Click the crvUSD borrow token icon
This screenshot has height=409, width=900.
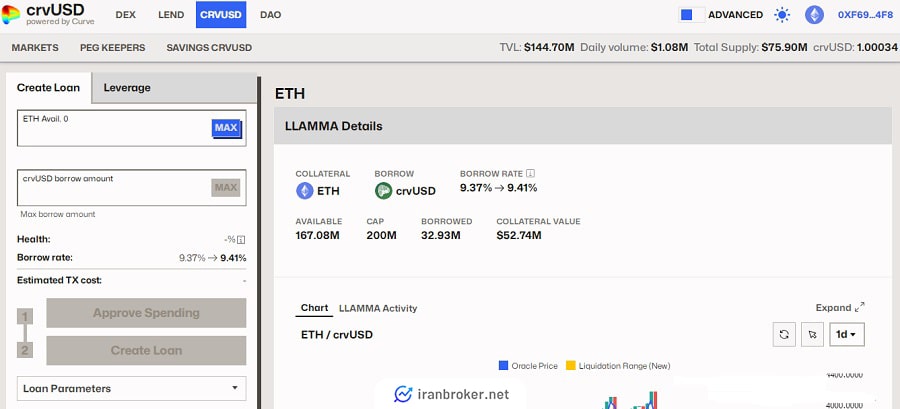[x=383, y=191]
